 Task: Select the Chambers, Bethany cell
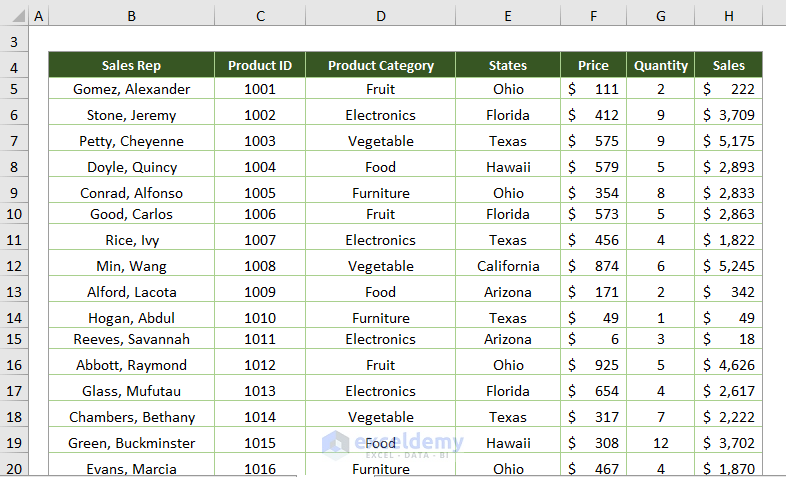131,417
